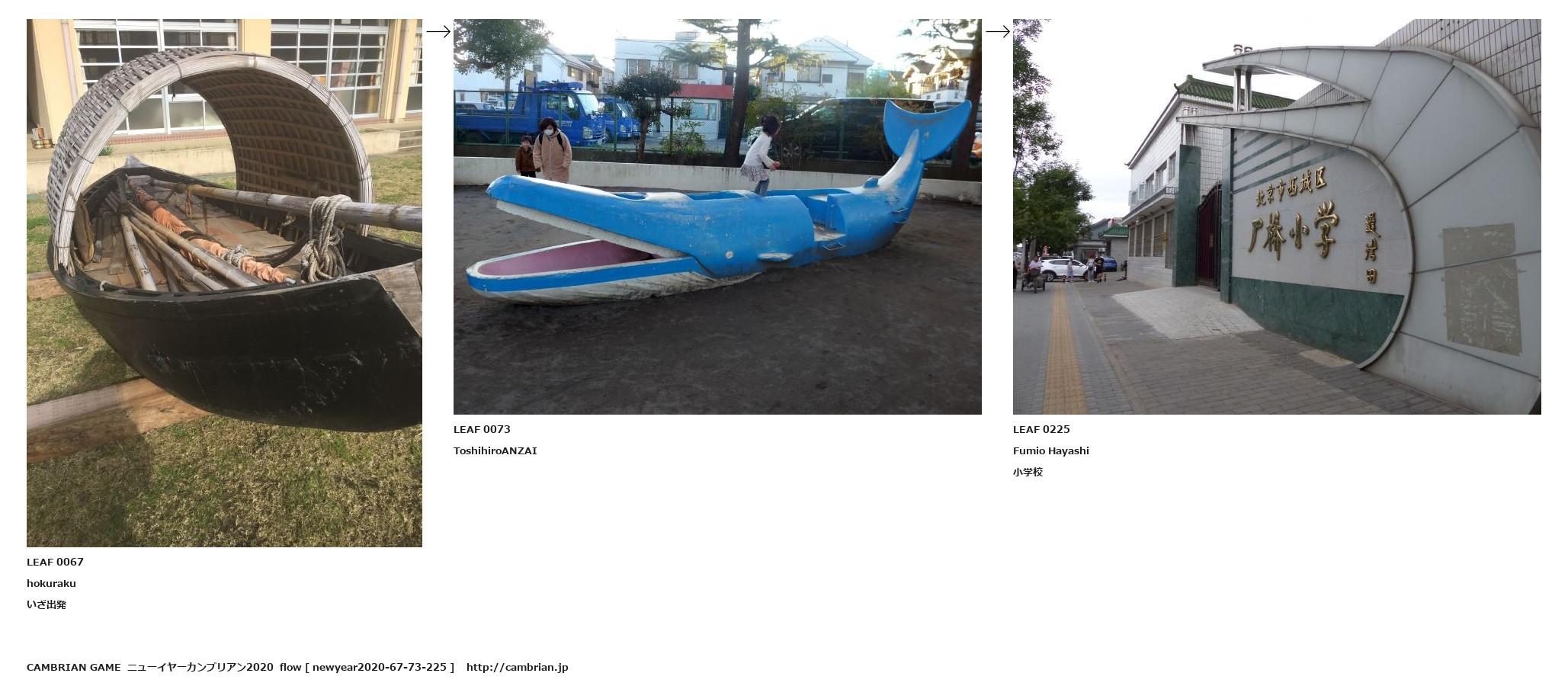Click the LEAF 0067 label
1568x686 pixels.
click(55, 562)
